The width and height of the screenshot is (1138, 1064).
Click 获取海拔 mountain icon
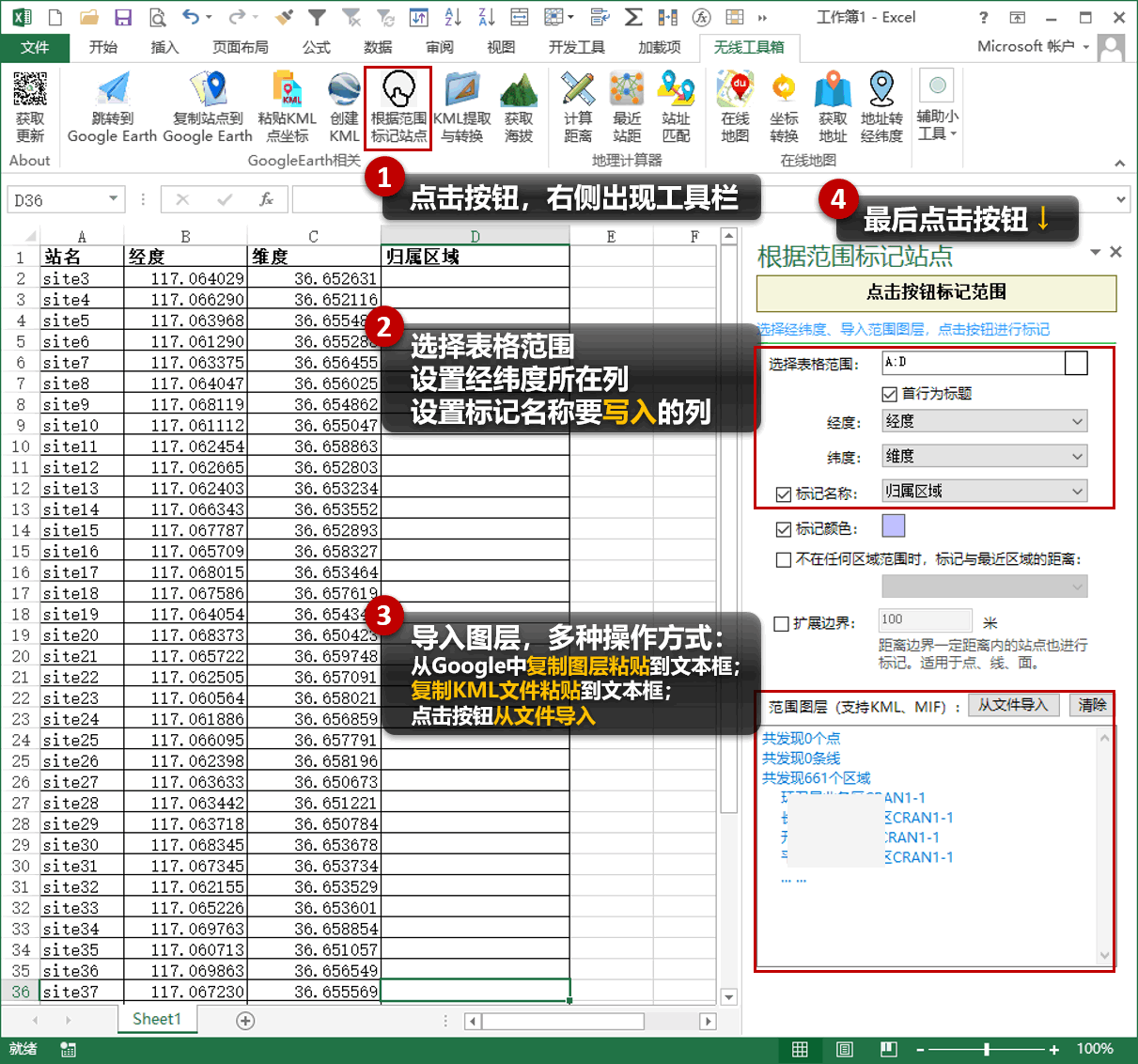pos(519,106)
